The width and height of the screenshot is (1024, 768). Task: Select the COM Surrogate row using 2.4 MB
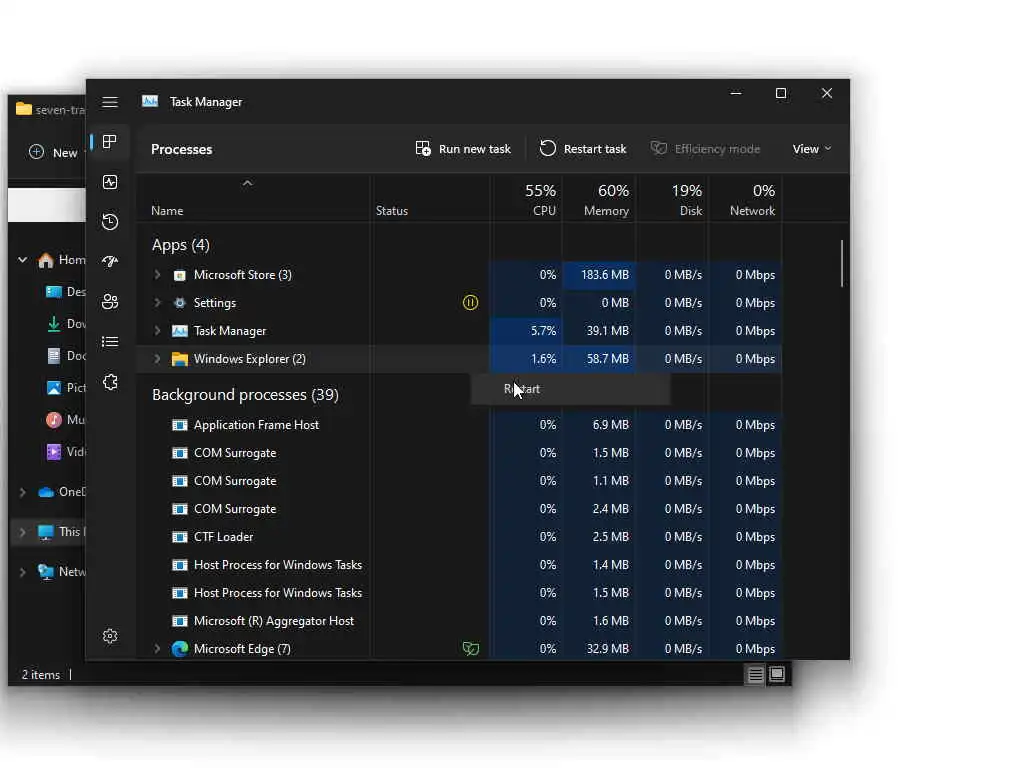[460, 509]
